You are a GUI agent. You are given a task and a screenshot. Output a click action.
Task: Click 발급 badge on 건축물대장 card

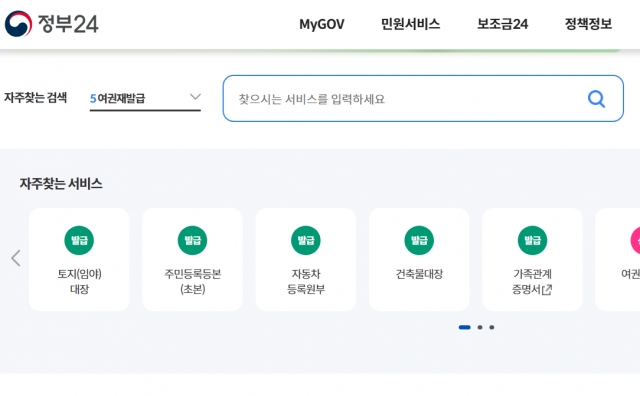tap(419, 240)
